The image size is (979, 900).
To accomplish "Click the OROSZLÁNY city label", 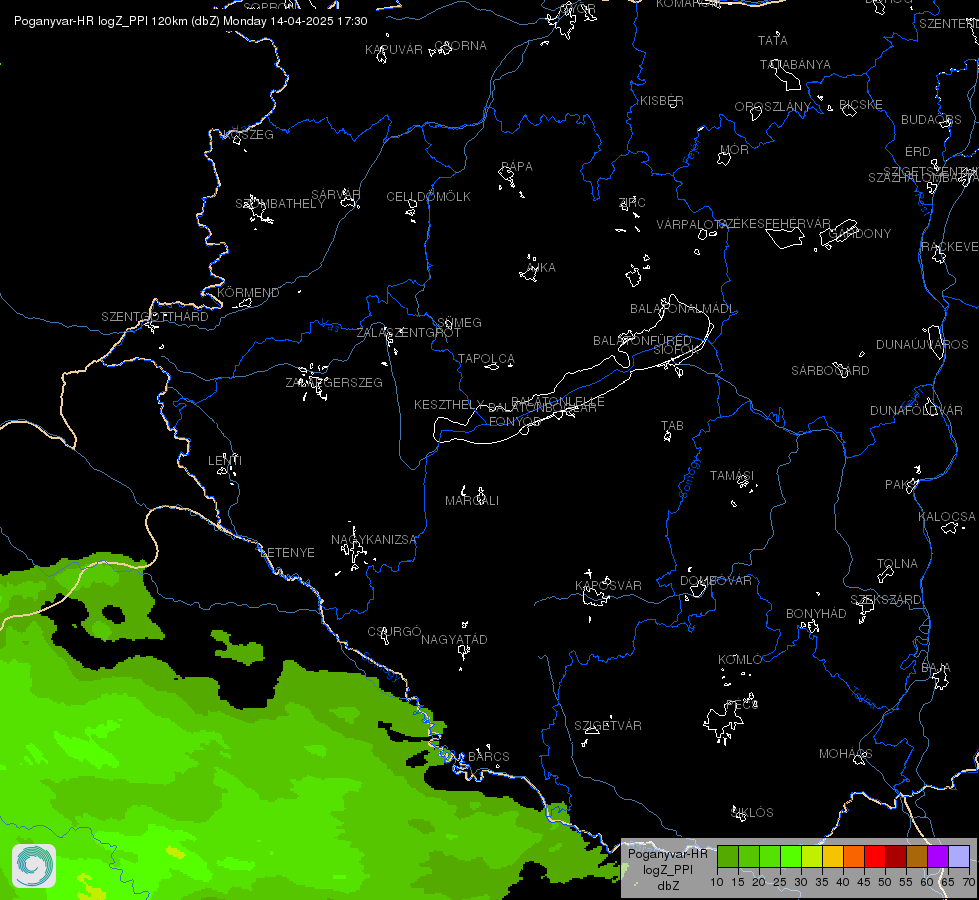I will 772,107.
